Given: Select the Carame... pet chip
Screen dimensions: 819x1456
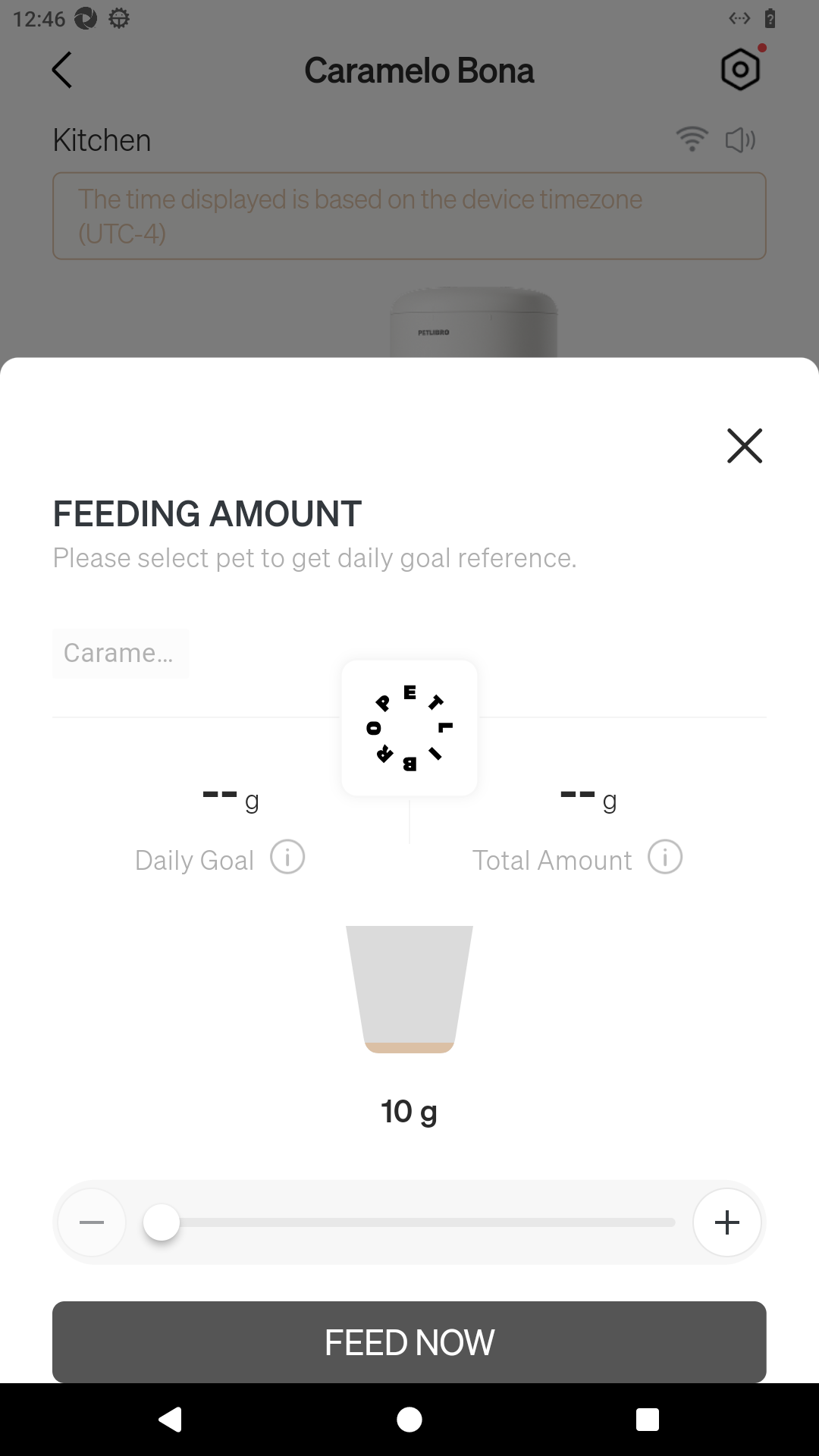Looking at the screenshot, I should pyautogui.click(x=121, y=653).
